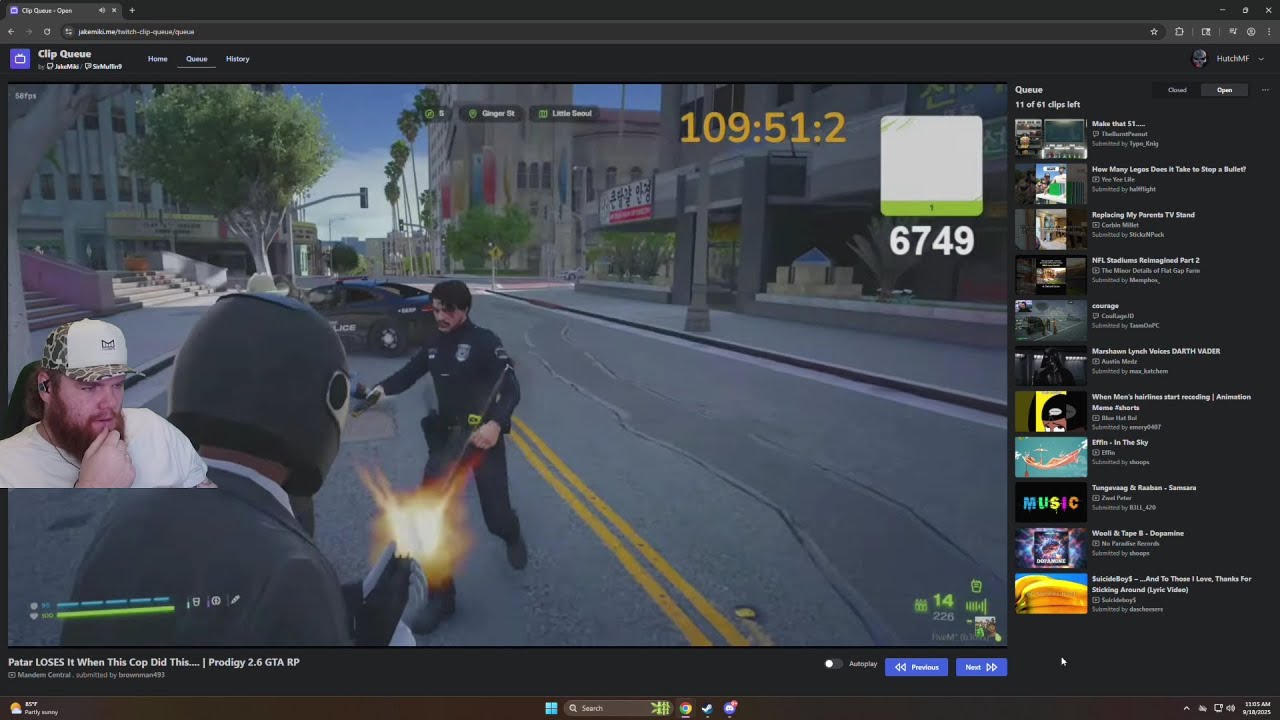Open the Queue navigation tab
1280x720 pixels.
coord(197,59)
